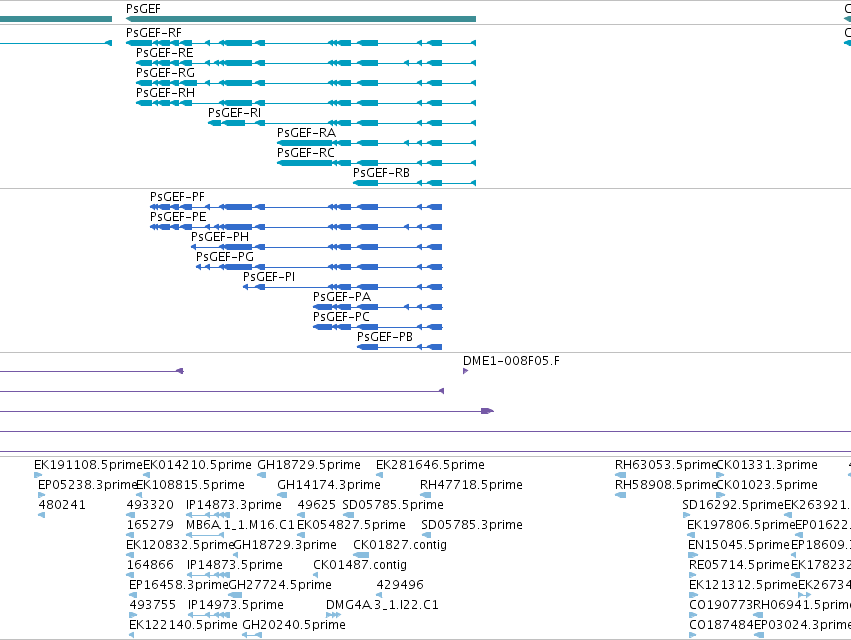Click the GH27724.5prime EST label
851x640 pixels.
tap(280, 586)
